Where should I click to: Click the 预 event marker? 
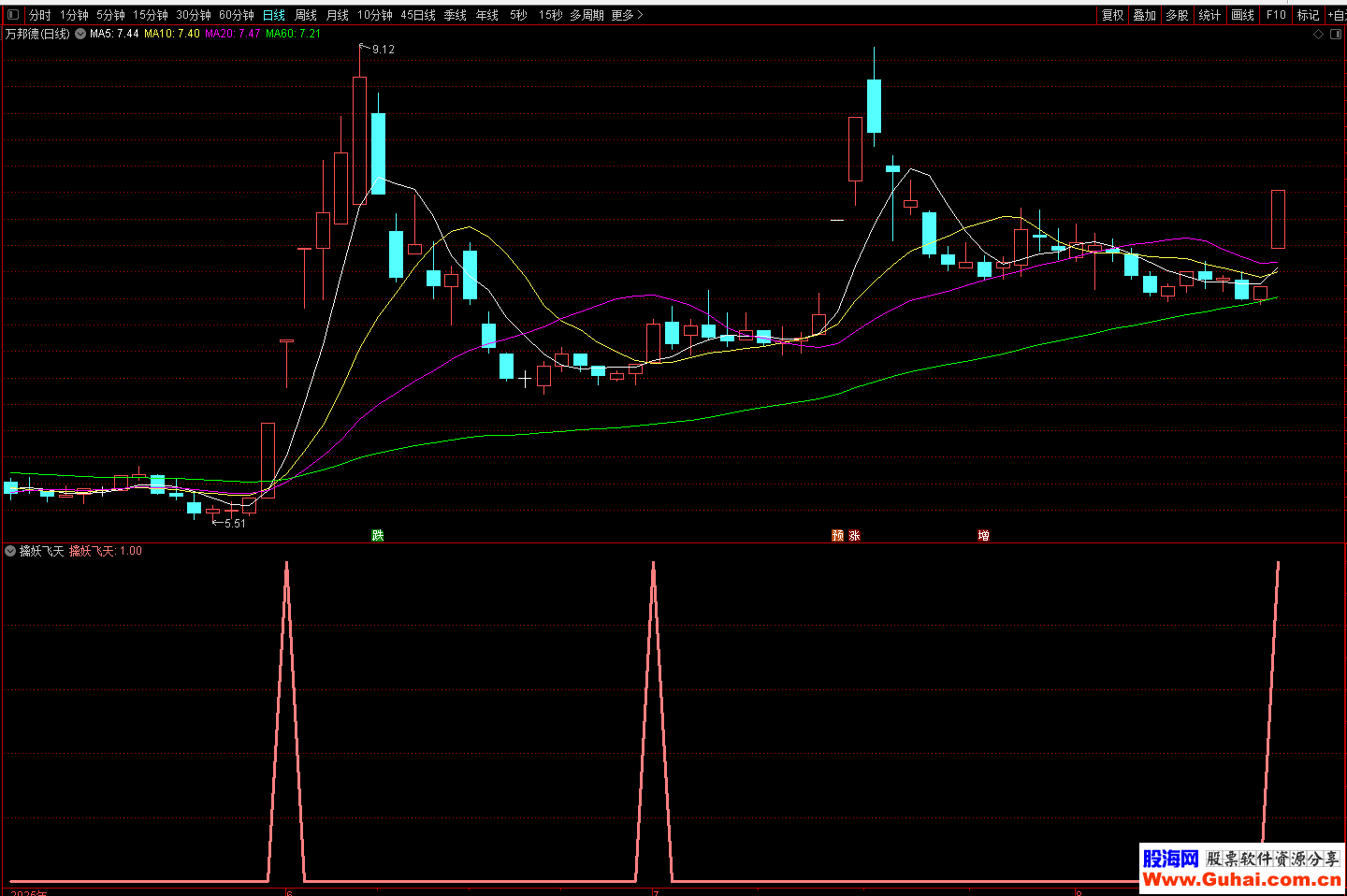tap(838, 535)
